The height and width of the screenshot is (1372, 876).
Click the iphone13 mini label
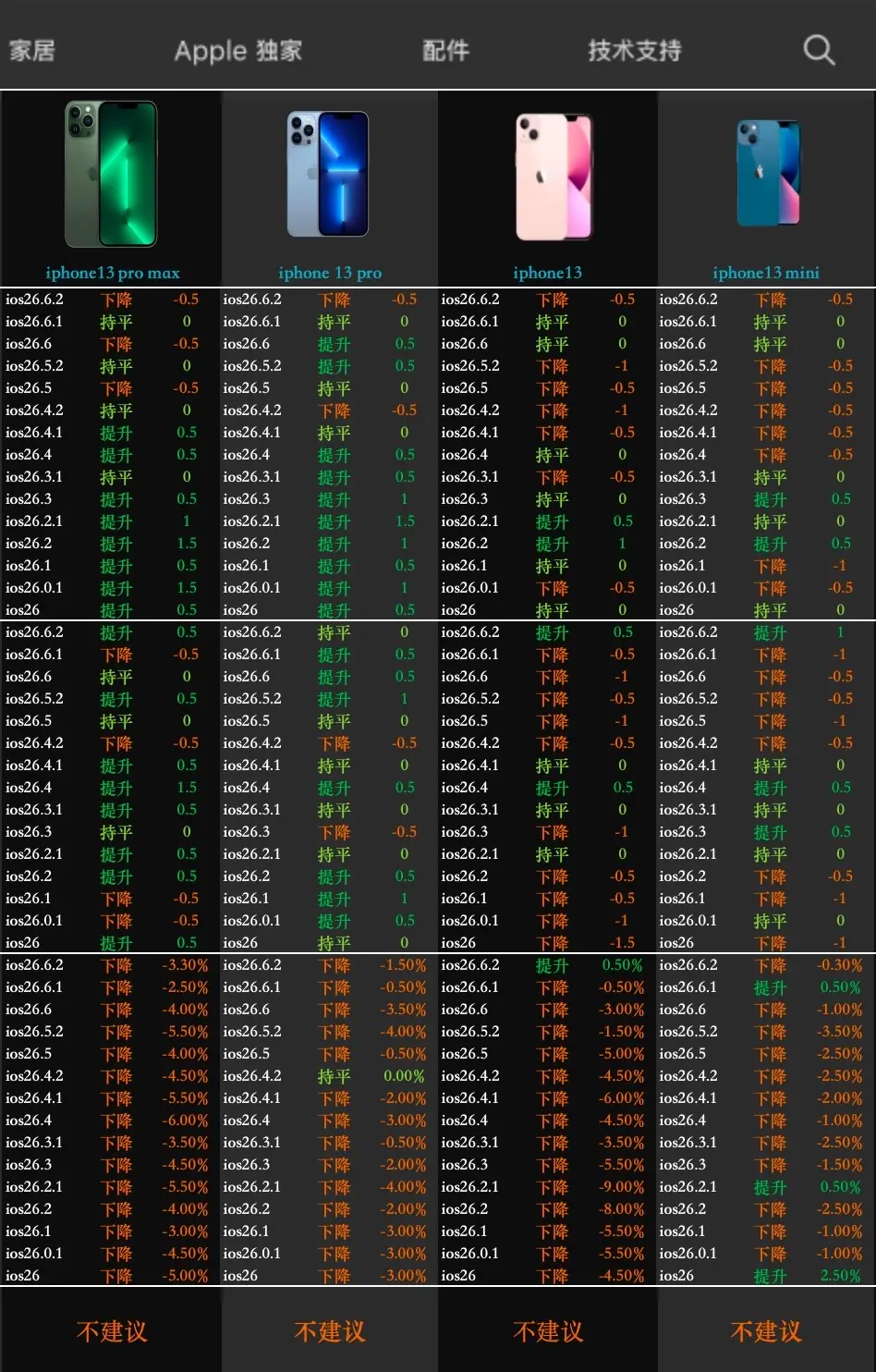point(766,273)
